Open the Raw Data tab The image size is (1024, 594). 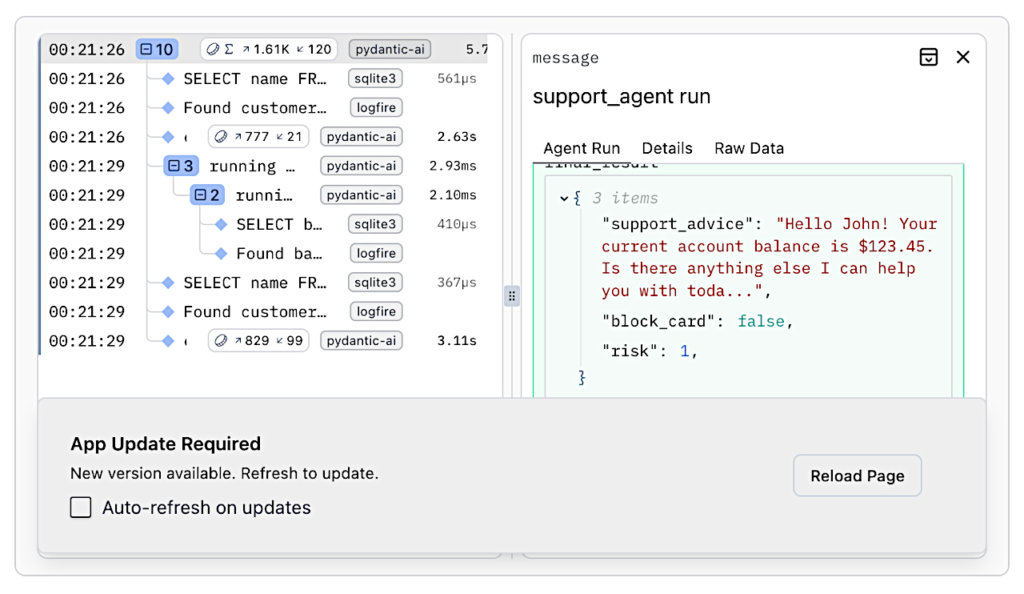pyautogui.click(x=748, y=148)
